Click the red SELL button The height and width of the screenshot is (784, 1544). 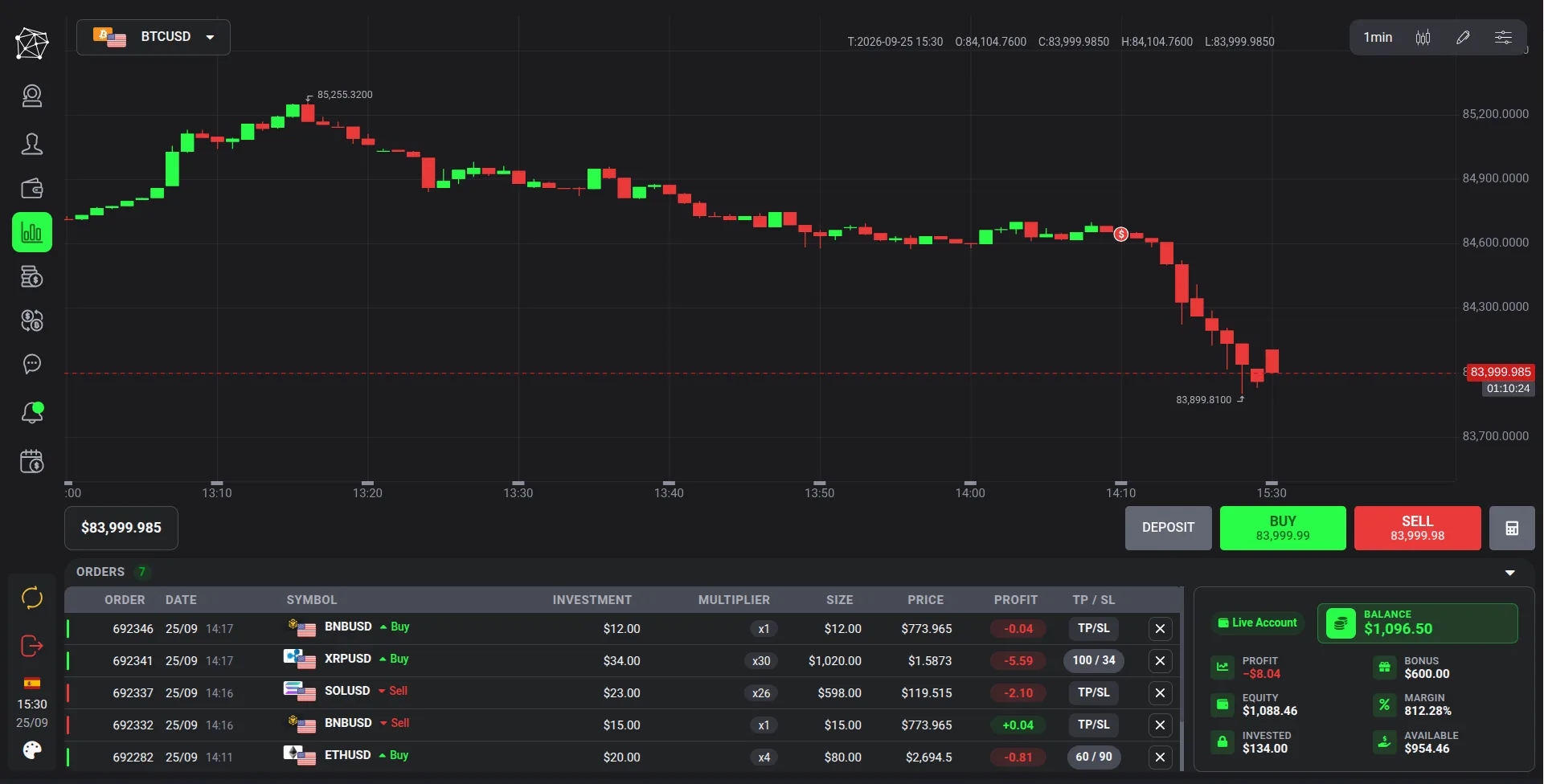click(x=1418, y=528)
